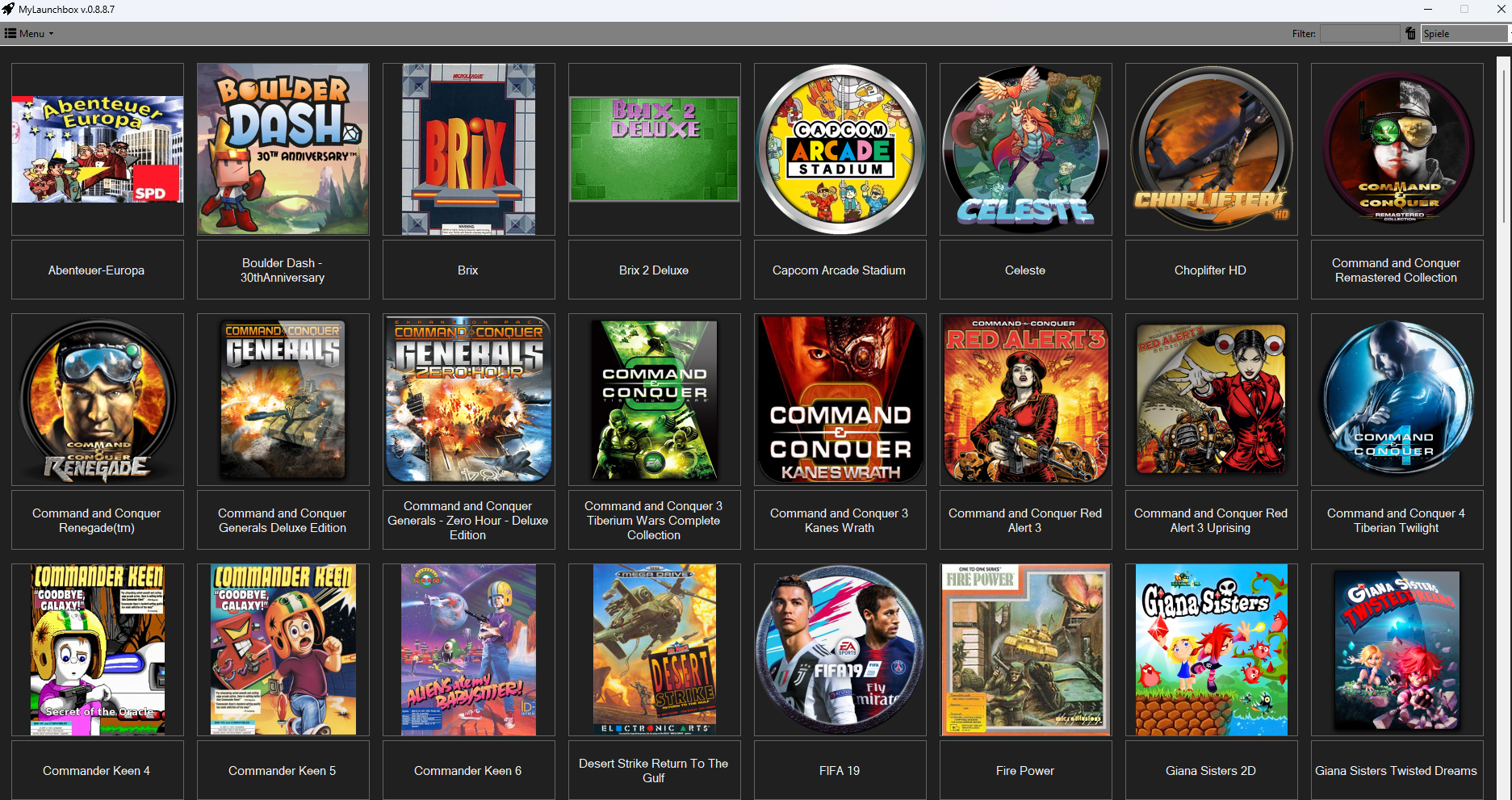The height and width of the screenshot is (800, 1512).
Task: Open the Giana Sisters 2D cover art
Action: tap(1212, 650)
